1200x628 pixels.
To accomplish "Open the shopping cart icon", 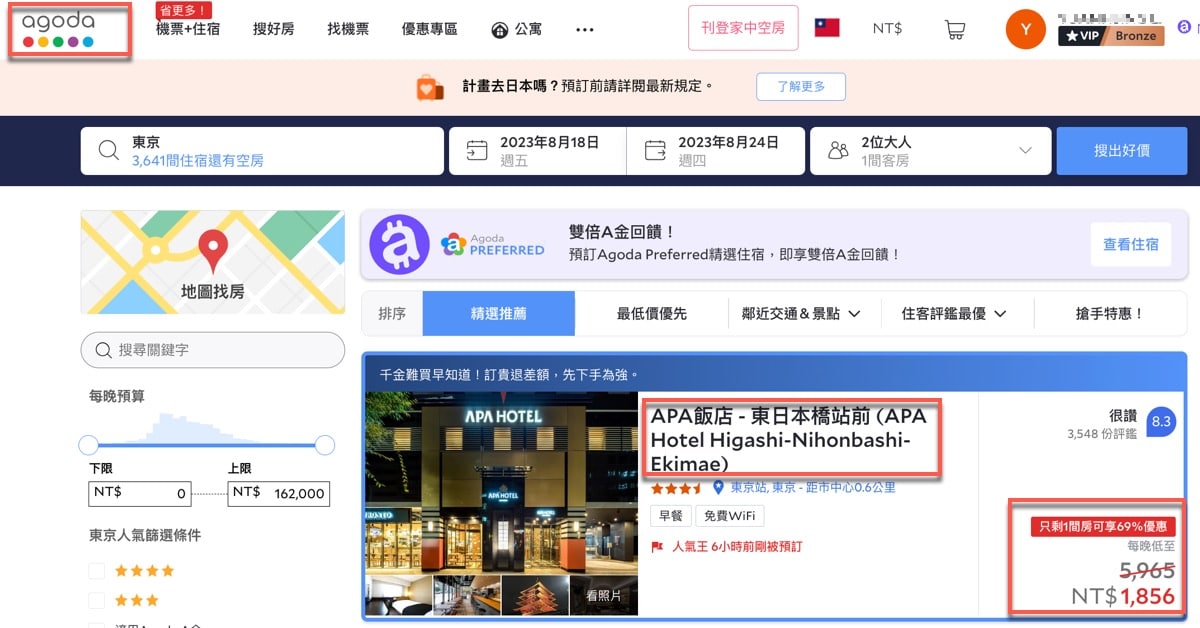I will (955, 29).
